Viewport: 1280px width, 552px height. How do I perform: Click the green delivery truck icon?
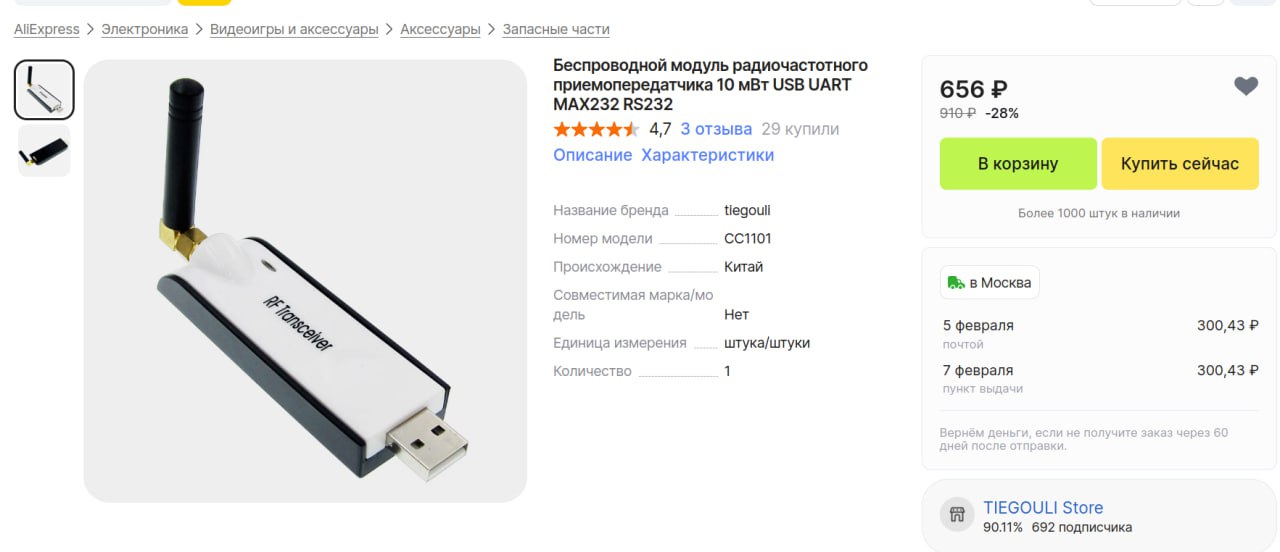957,283
